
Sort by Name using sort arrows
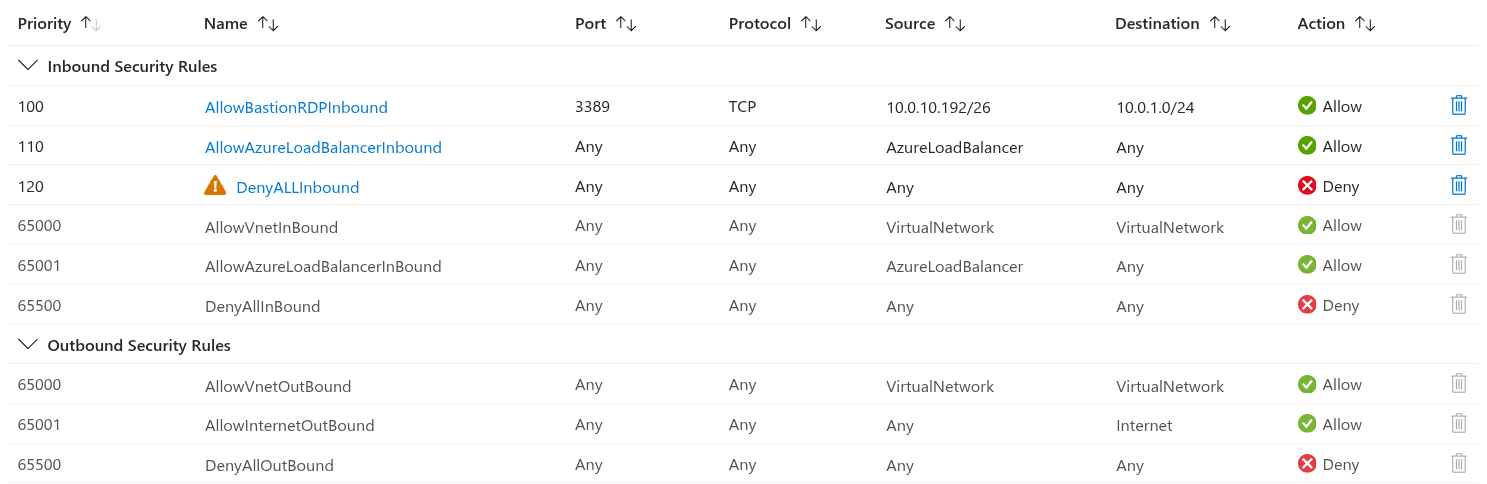coord(268,23)
